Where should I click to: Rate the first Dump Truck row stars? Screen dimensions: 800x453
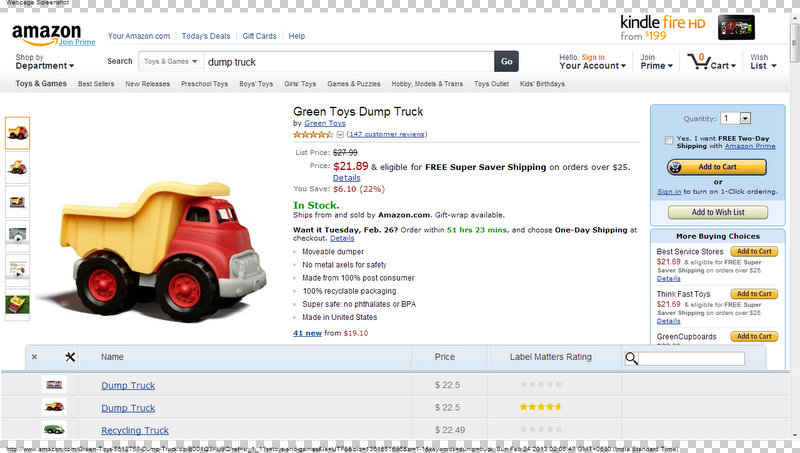coord(540,385)
